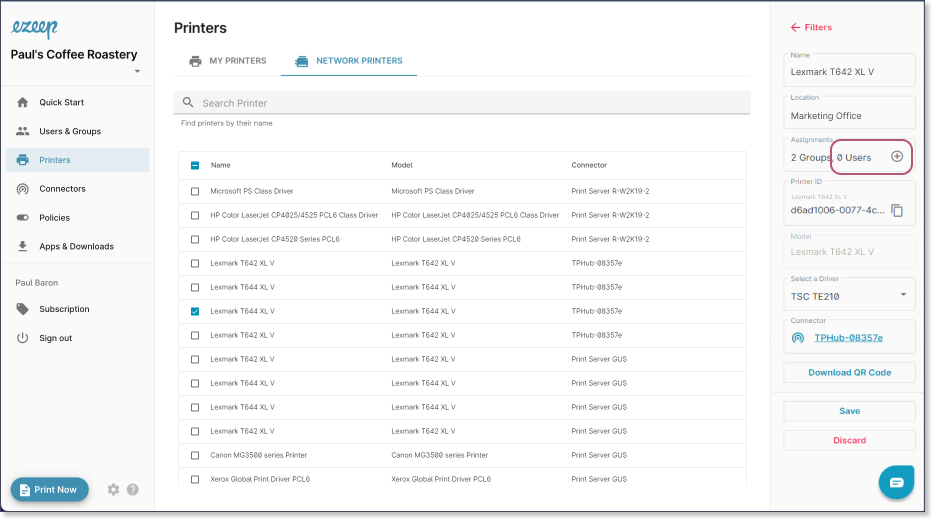Check the Microsoft PS Class Driver checkbox
This screenshot has width=933, height=520.
coord(195,192)
